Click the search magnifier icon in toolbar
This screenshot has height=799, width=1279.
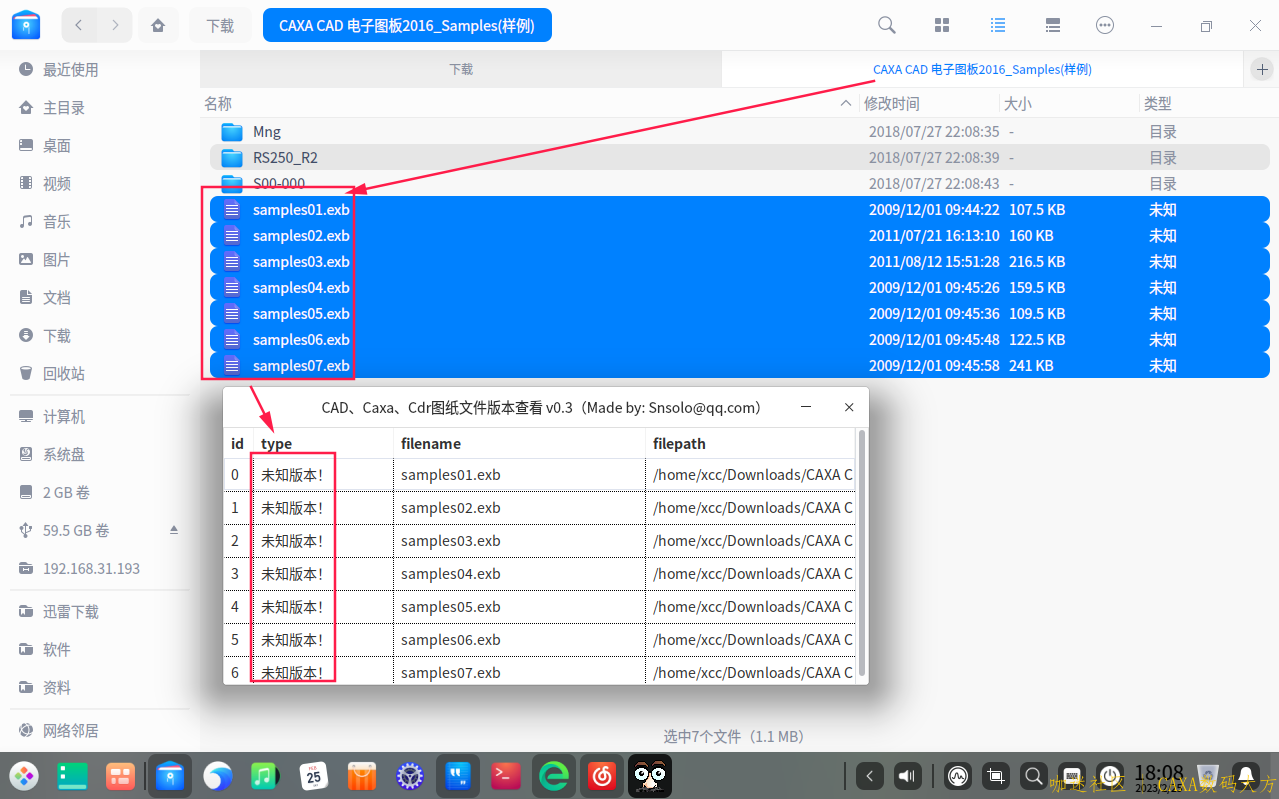886,26
